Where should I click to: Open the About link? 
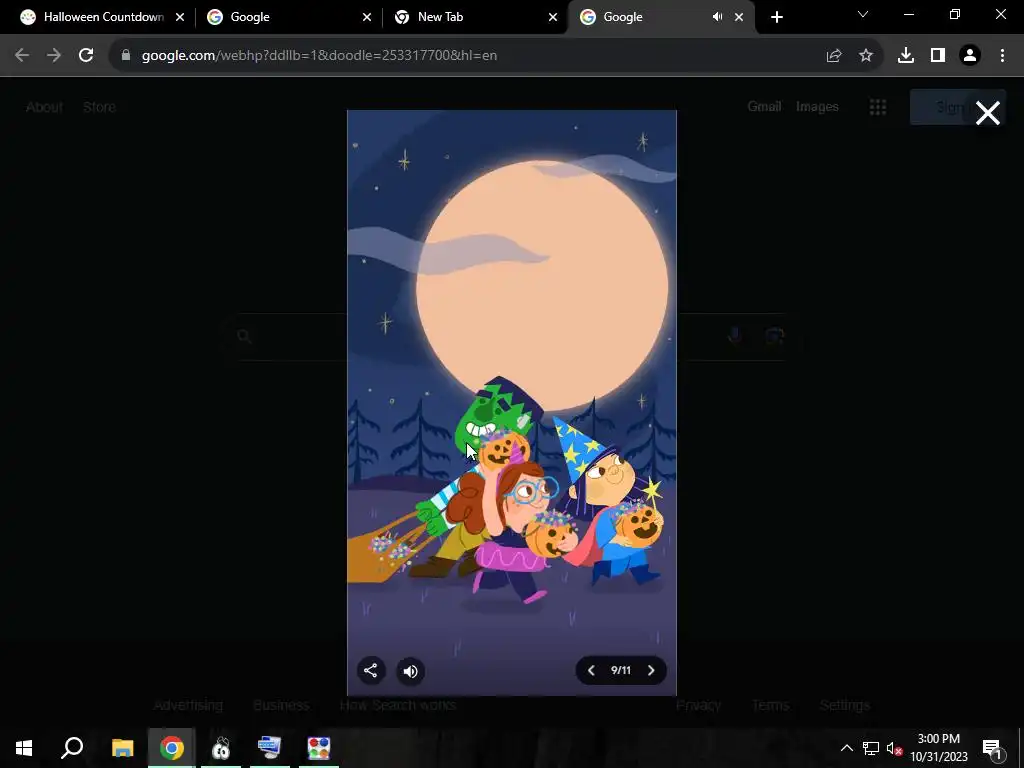[x=44, y=107]
